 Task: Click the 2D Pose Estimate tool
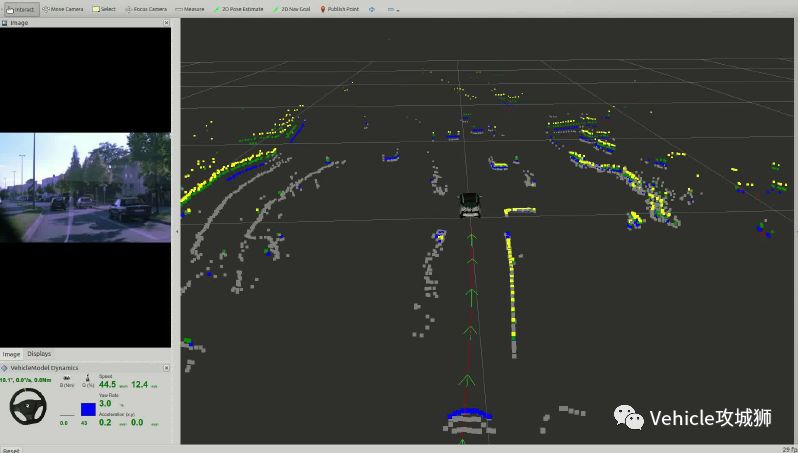pos(238,9)
